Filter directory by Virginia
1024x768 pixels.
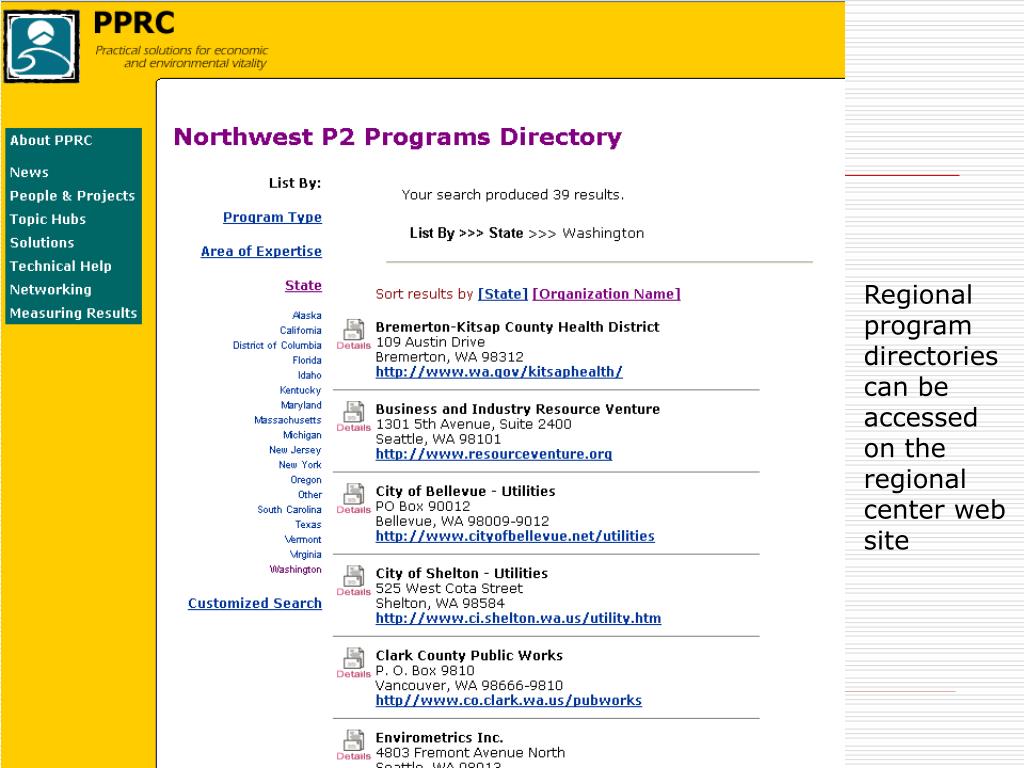[x=306, y=555]
